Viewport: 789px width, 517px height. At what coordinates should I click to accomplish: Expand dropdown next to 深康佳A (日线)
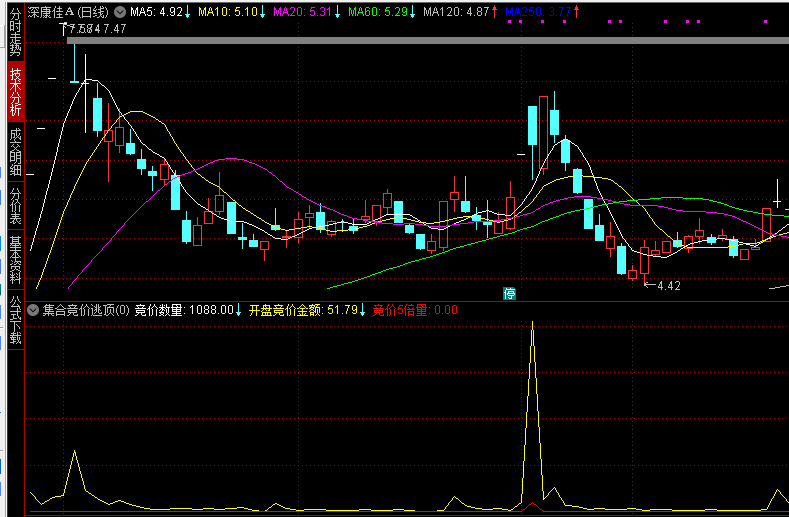(x=121, y=12)
